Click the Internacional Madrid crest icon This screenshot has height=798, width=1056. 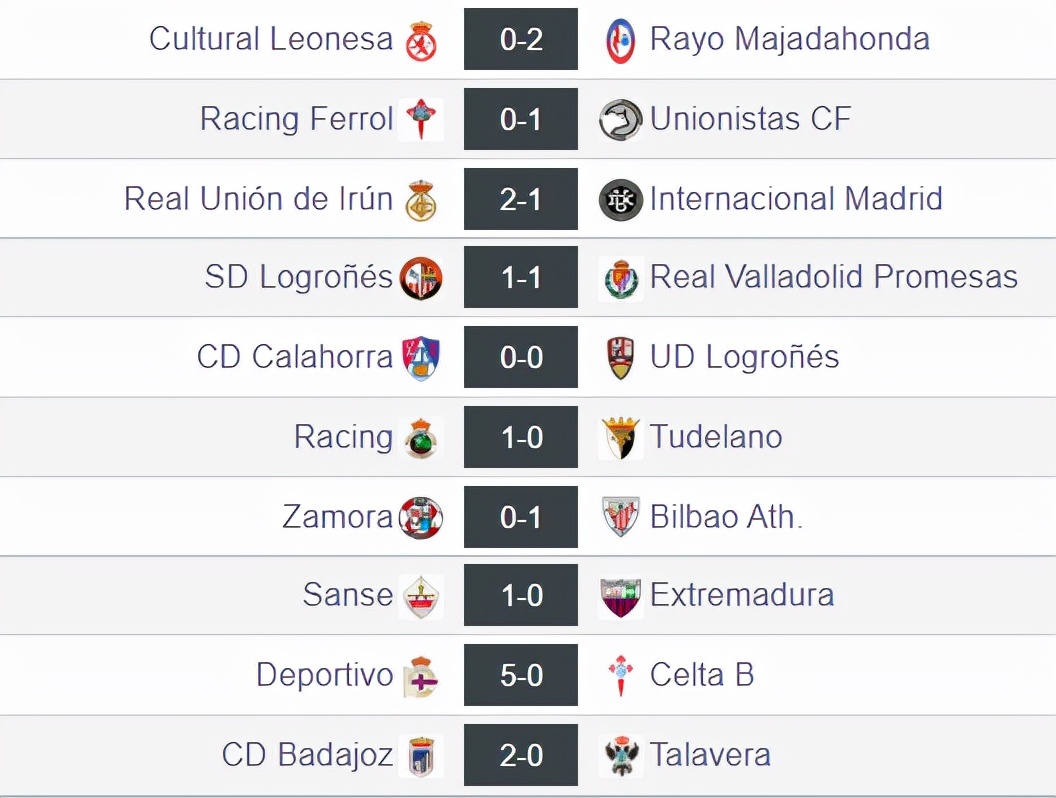pos(621,199)
